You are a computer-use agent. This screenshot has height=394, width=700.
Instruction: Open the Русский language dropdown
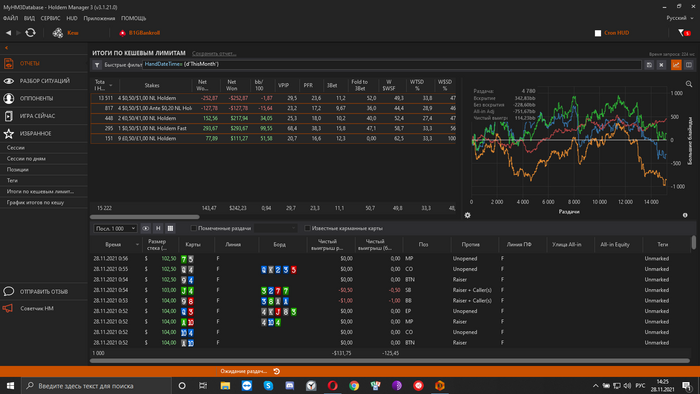pos(679,18)
